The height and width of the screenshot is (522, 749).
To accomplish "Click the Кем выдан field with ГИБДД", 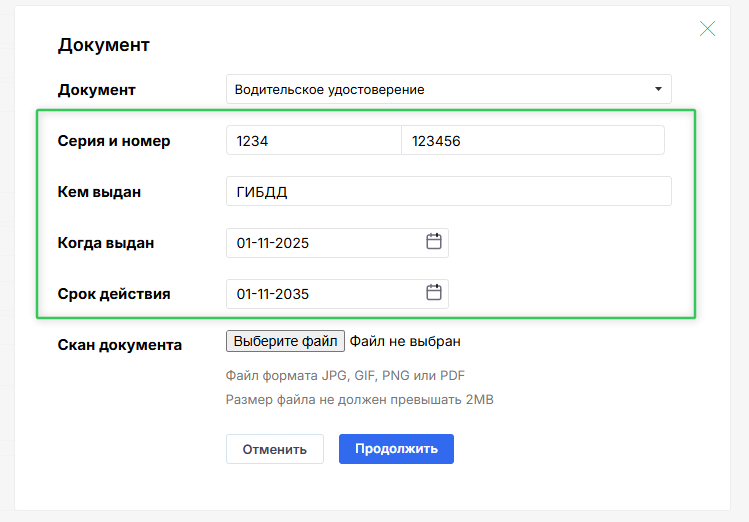I will click(448, 192).
